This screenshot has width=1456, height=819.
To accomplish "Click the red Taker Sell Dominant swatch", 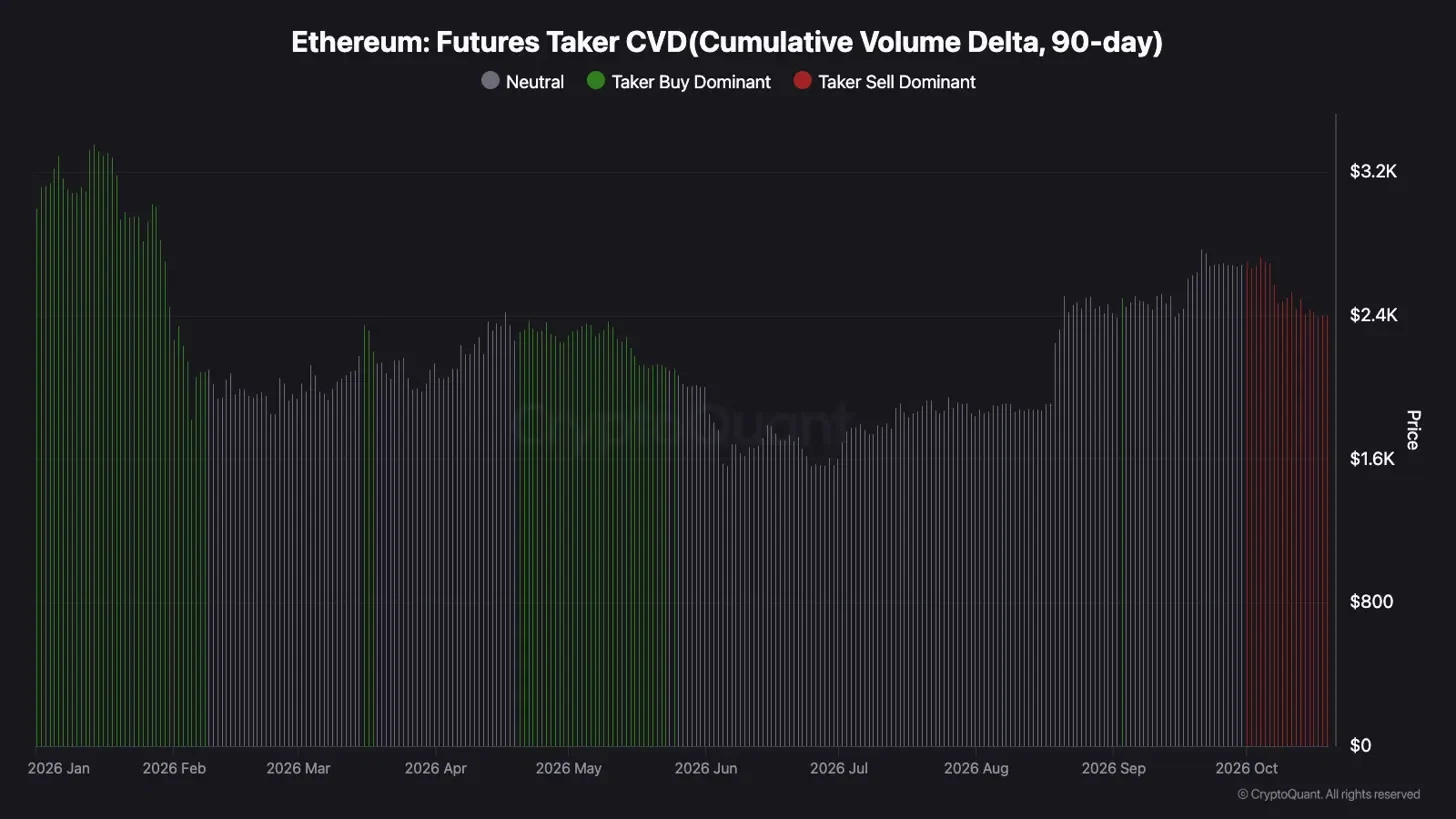I will coord(802,81).
